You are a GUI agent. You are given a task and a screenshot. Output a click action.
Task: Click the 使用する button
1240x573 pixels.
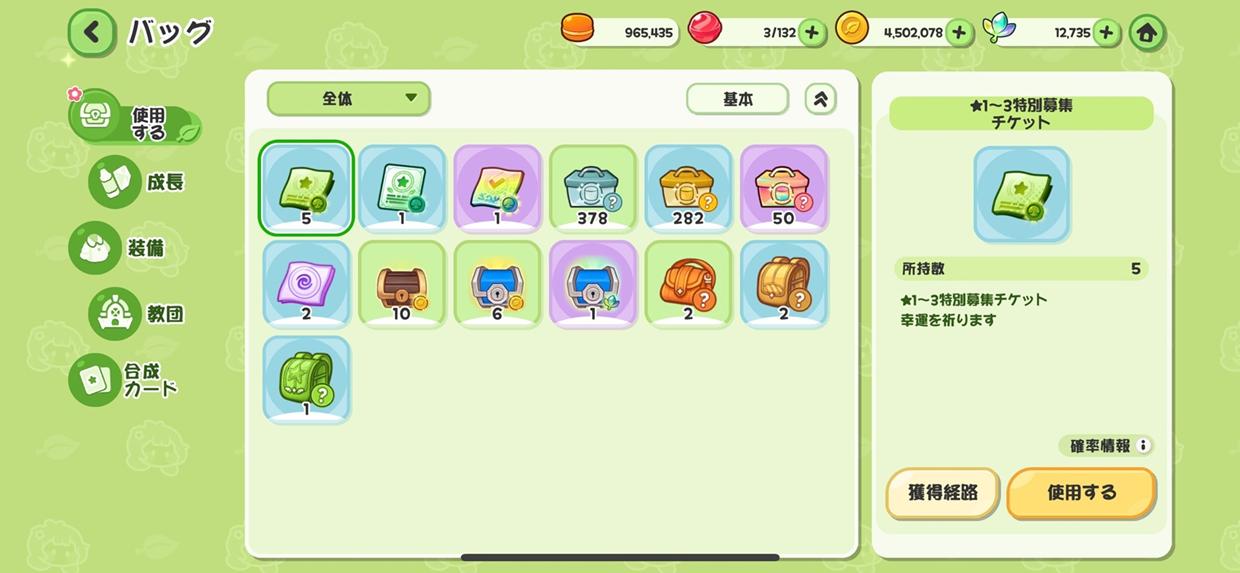(1081, 493)
